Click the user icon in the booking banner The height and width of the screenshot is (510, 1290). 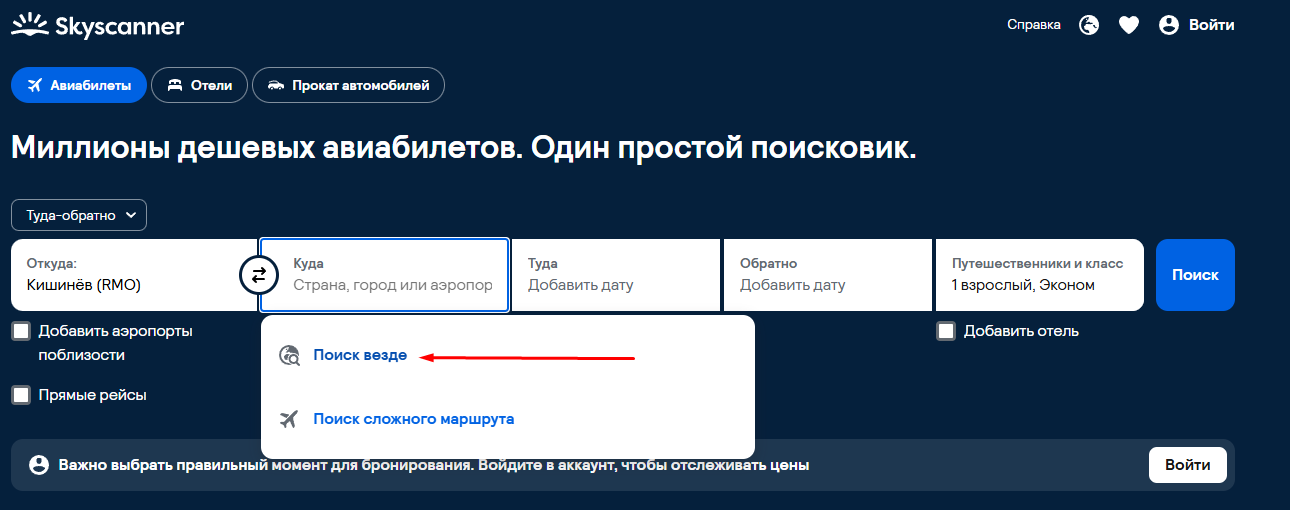(39, 465)
